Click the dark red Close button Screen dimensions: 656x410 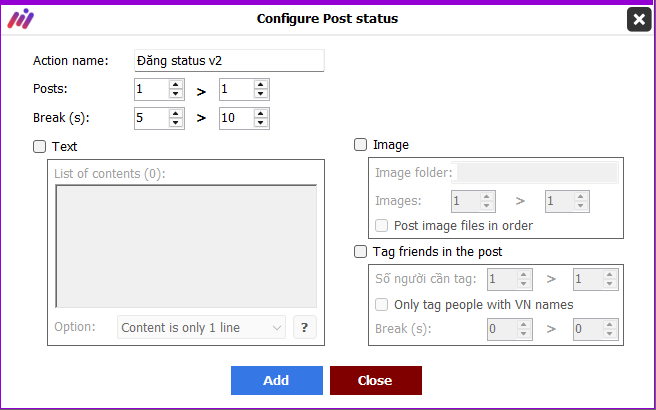click(376, 380)
